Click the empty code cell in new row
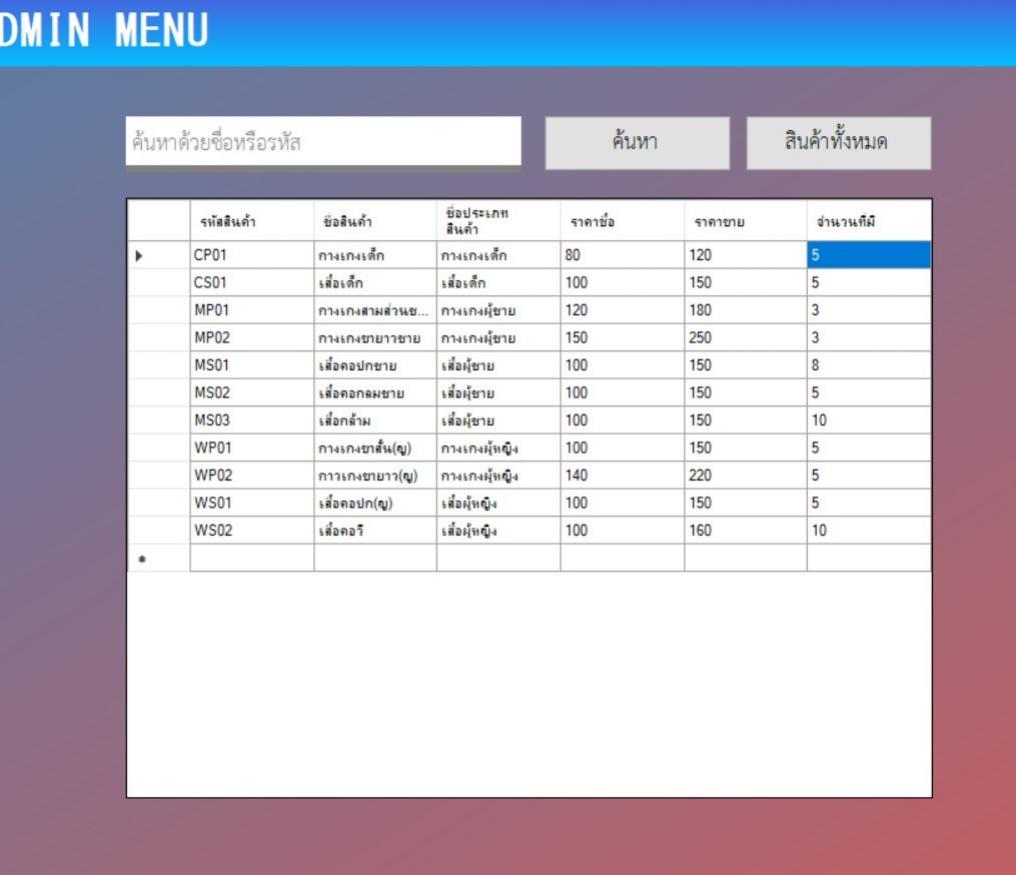Screen dimensions: 1016x875 click(252, 558)
